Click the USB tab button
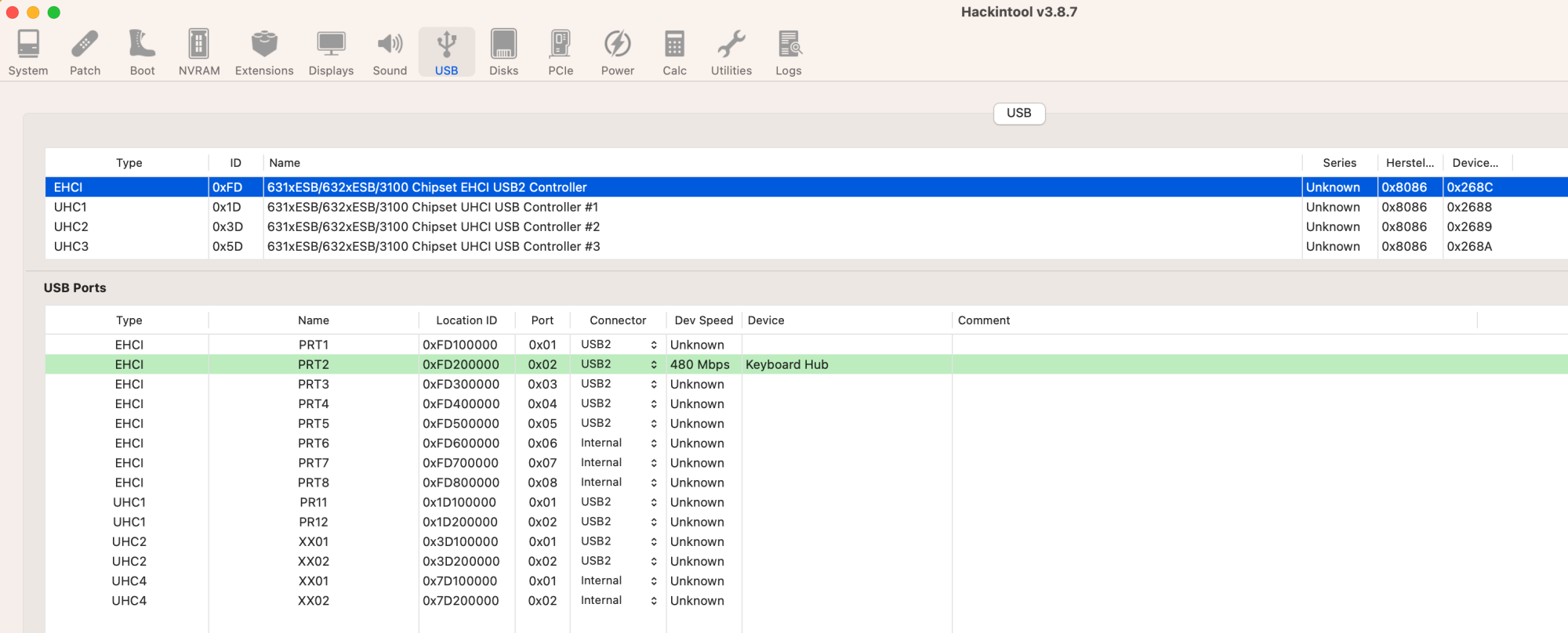This screenshot has width=1568, height=633. coord(1018,113)
